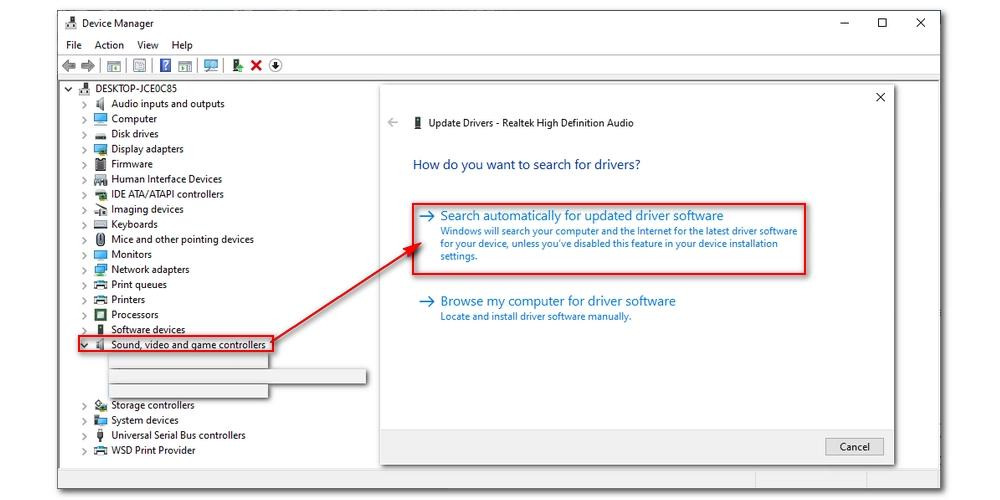Click the Computer monitor icon in tree
The image size is (1000, 500).
pyautogui.click(x=100, y=119)
